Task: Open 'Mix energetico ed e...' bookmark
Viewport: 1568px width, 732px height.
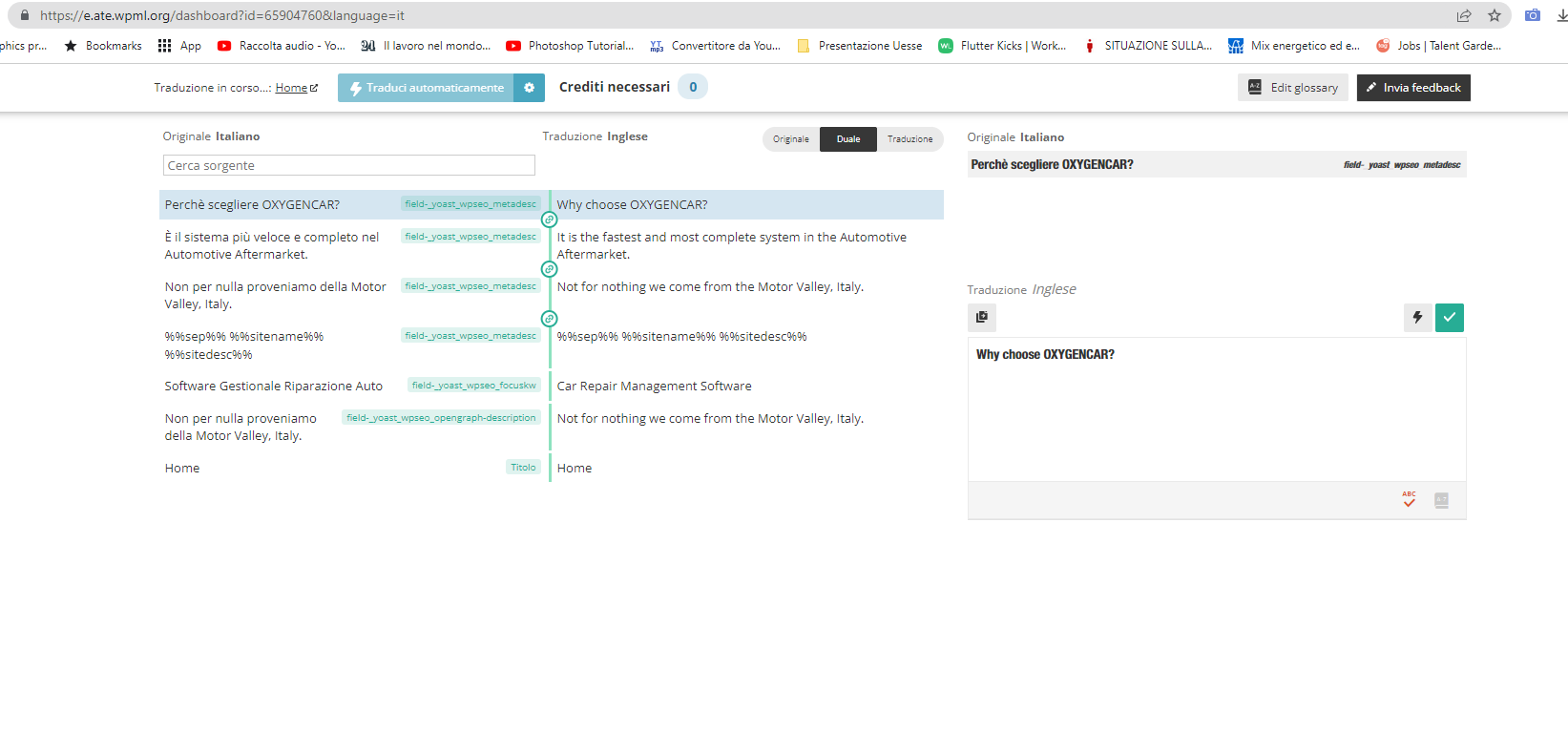Action: (x=1294, y=46)
